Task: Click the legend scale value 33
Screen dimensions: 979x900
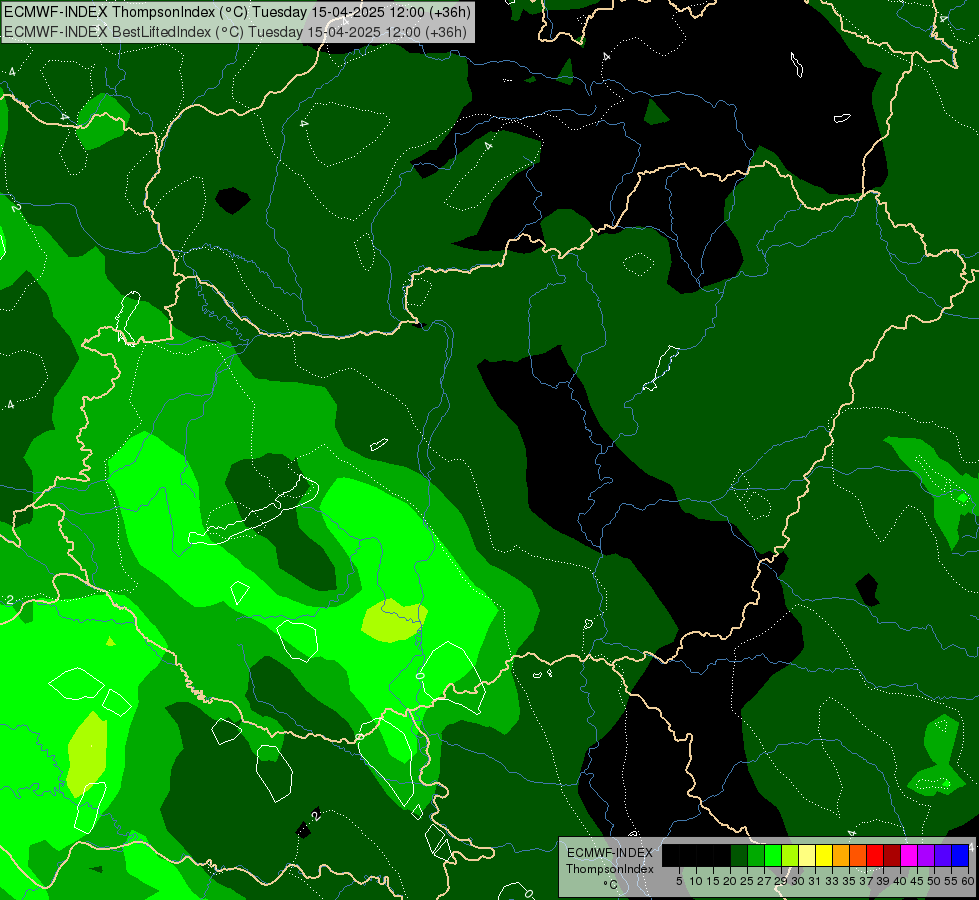Action: [x=832, y=881]
